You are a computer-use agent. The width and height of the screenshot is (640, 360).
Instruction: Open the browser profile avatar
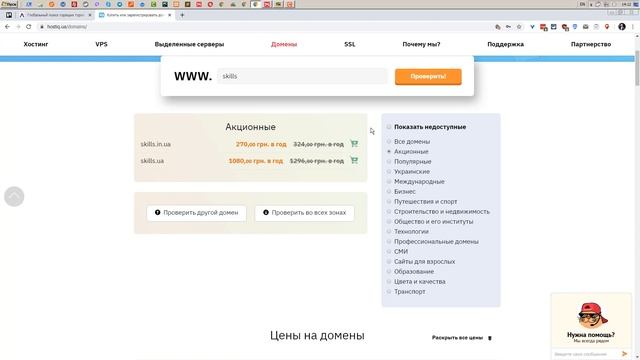coord(622,27)
